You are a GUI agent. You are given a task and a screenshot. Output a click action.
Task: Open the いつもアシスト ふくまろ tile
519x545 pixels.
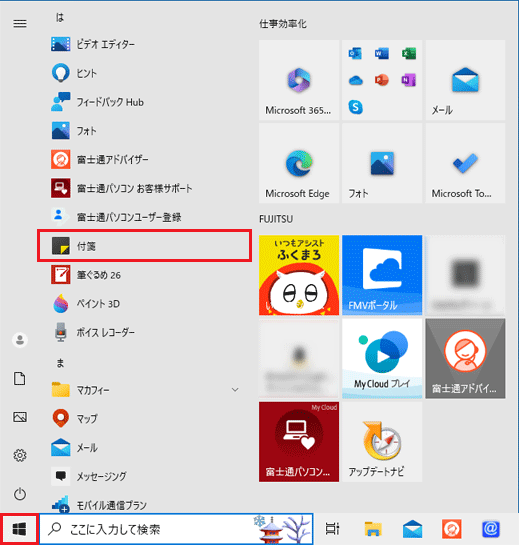[x=299, y=275]
